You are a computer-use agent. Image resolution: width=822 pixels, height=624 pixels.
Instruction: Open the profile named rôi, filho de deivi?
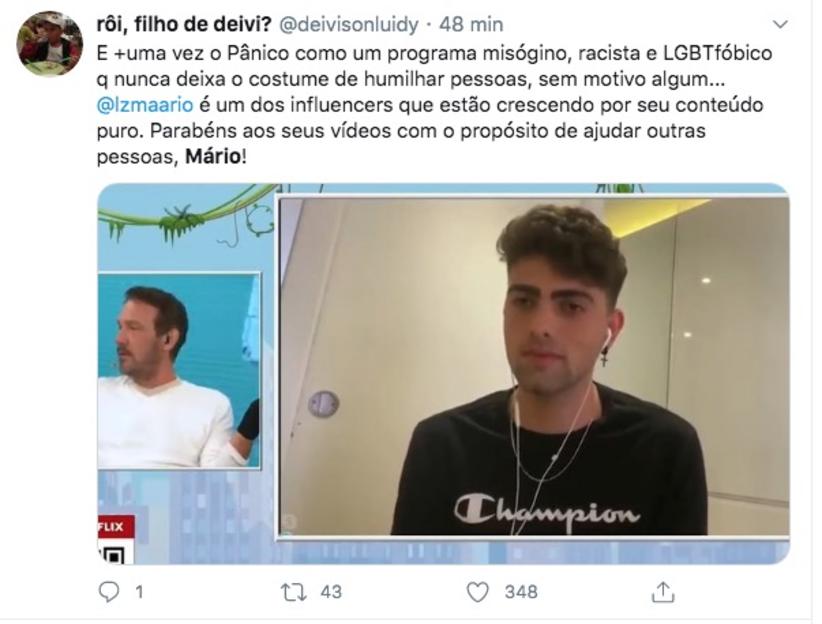click(184, 25)
